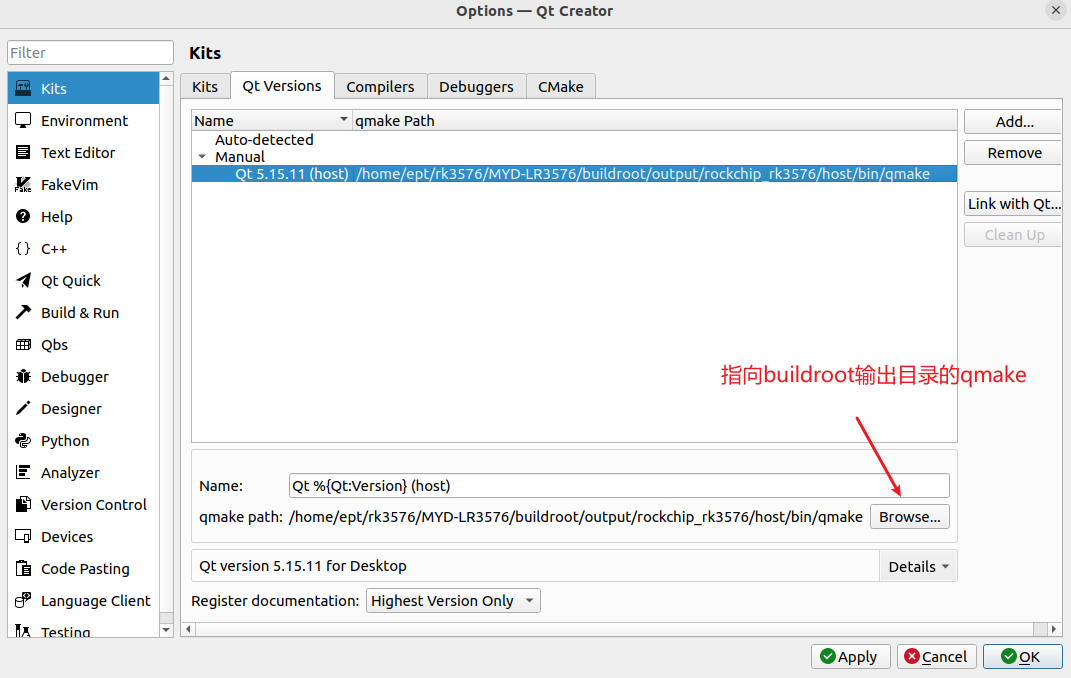Screen dimensions: 1071x678
Task: Click the Qbs grid icon
Action: tap(23, 344)
